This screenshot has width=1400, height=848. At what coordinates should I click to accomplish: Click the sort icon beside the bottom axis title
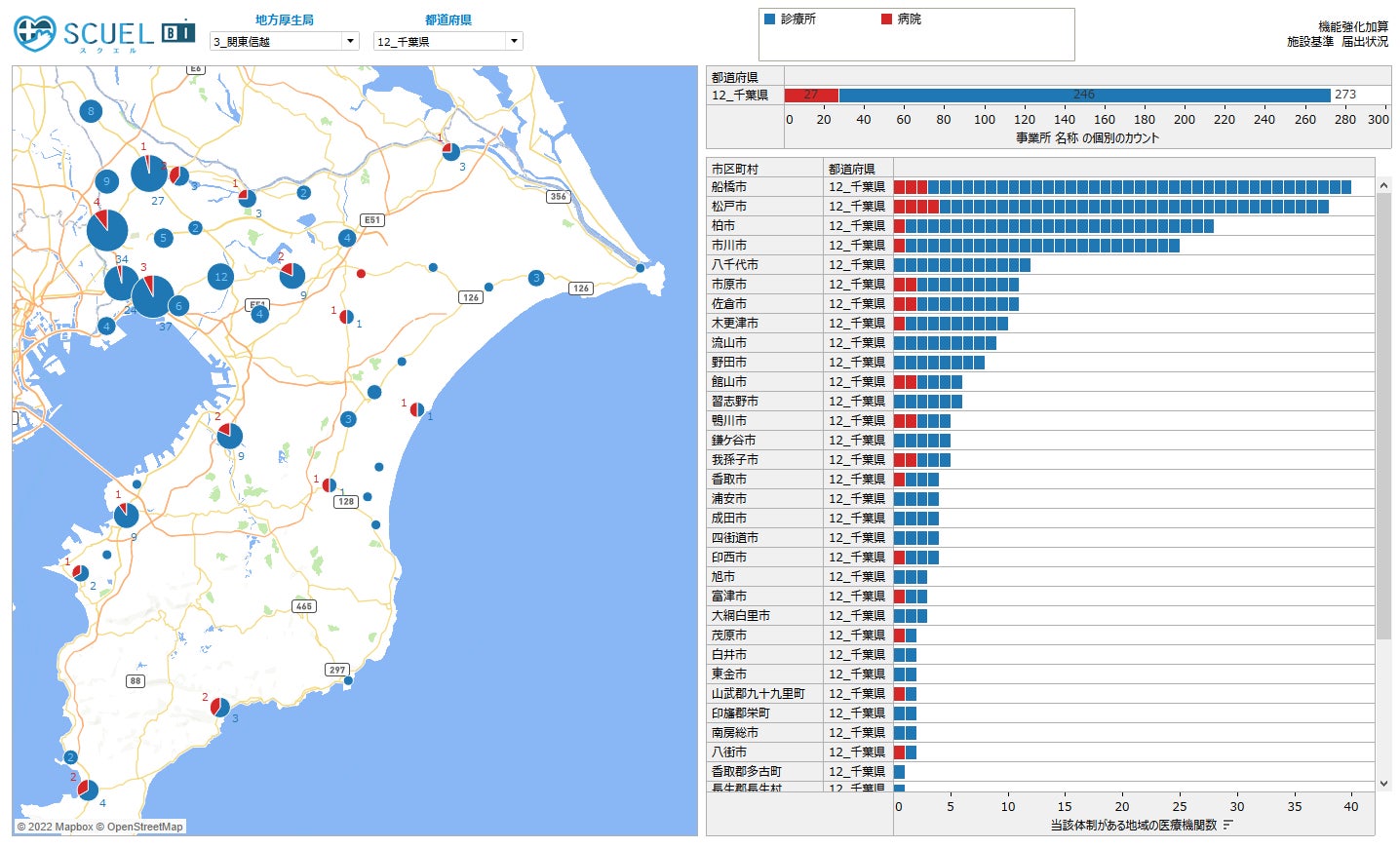click(1228, 826)
